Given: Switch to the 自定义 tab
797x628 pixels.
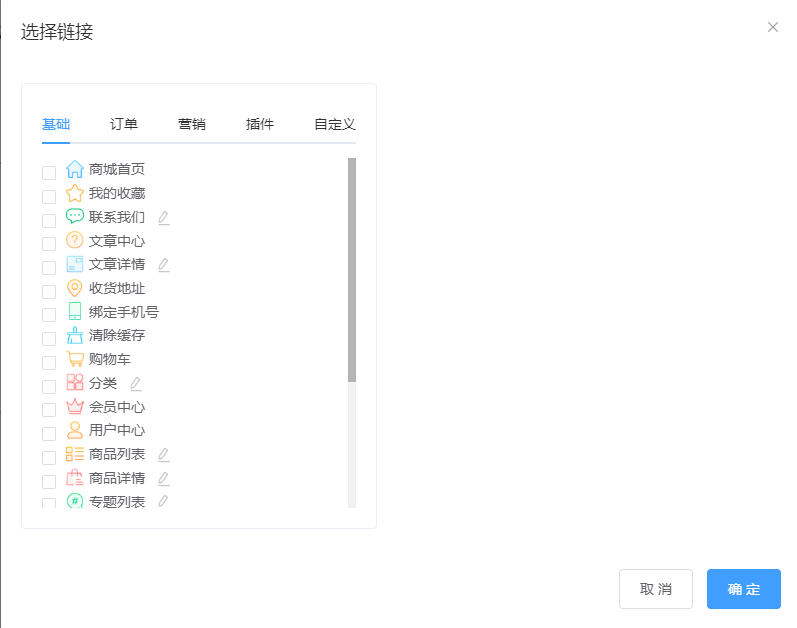Looking at the screenshot, I should (x=334, y=124).
